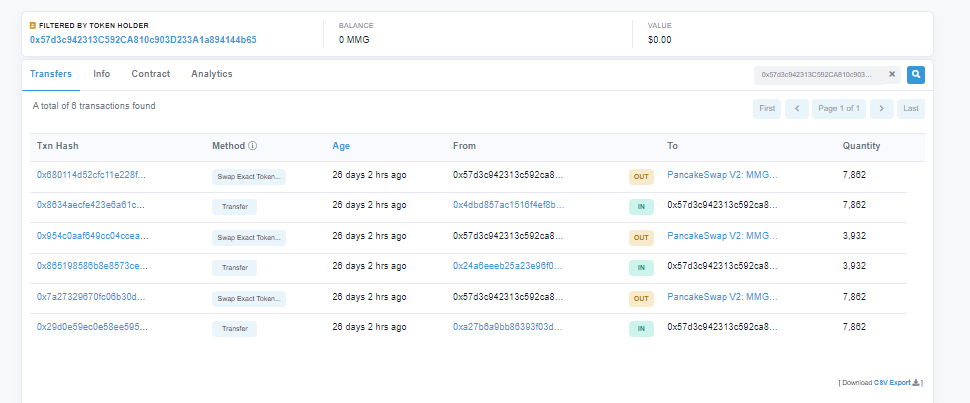Image resolution: width=970 pixels, height=403 pixels.
Task: Click the CSV Export download icon
Action: tap(916, 383)
